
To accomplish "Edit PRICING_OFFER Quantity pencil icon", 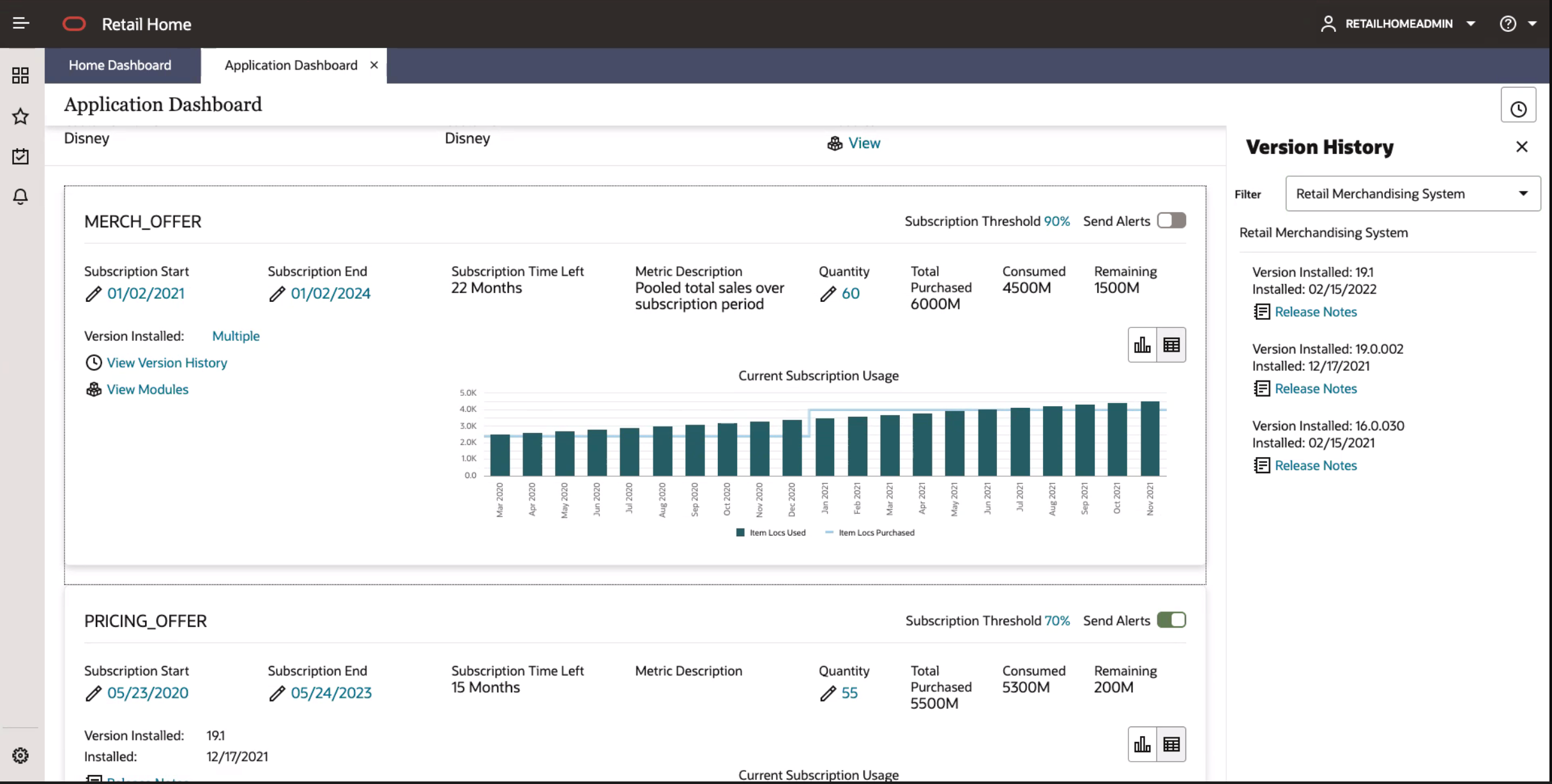I will click(x=828, y=693).
